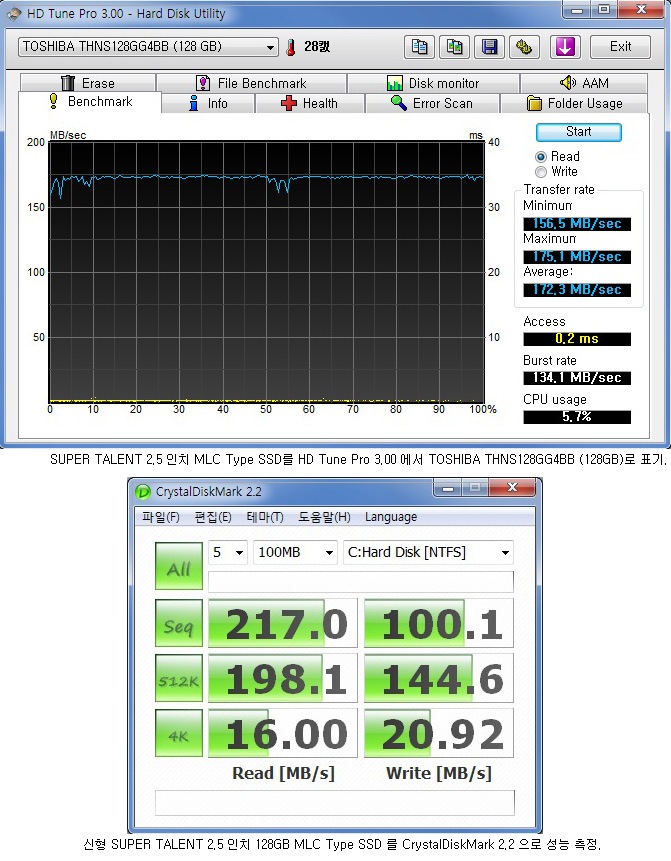This screenshot has height=861, width=671.
Task: Click the All test button
Action: coord(179,566)
